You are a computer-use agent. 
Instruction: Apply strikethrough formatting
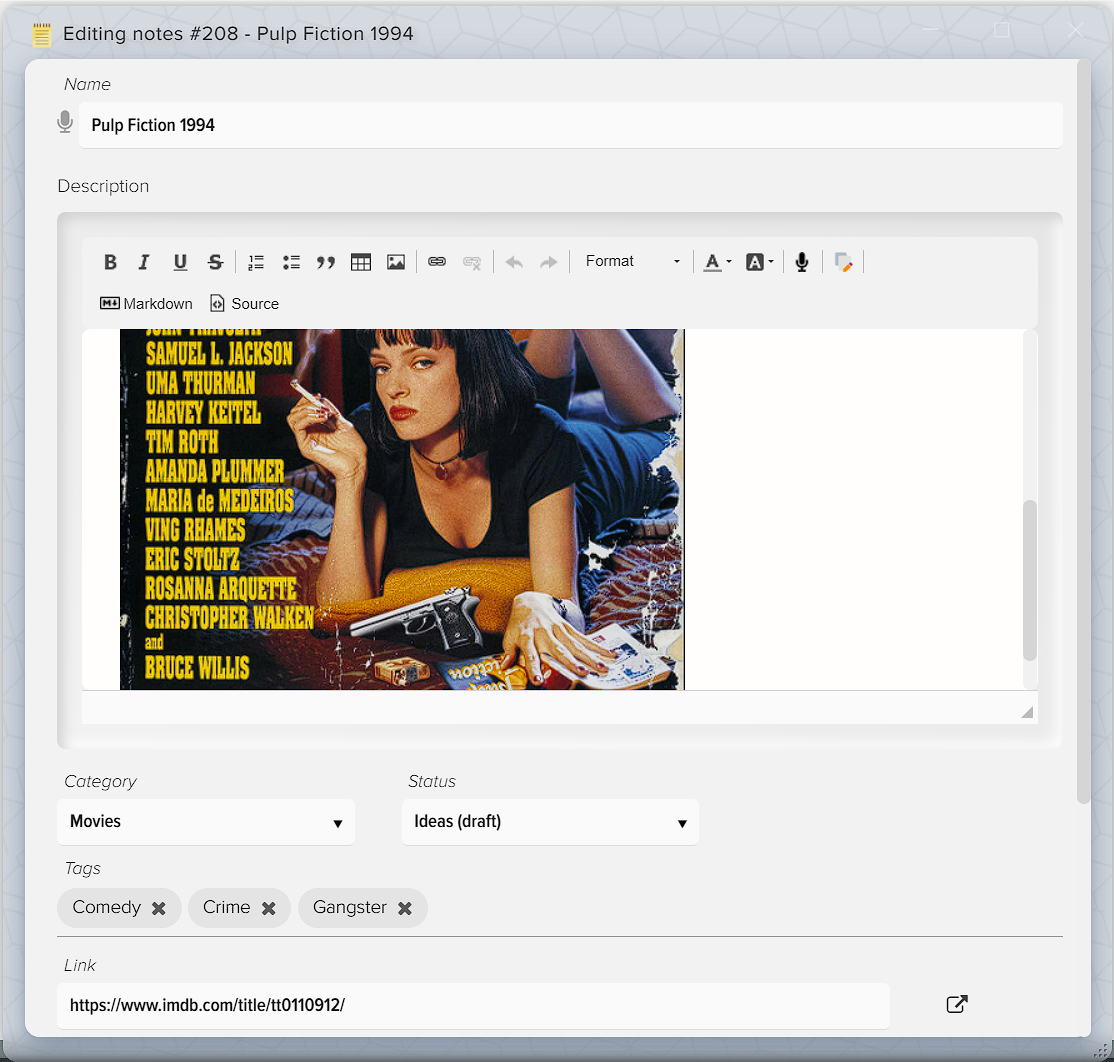(215, 262)
